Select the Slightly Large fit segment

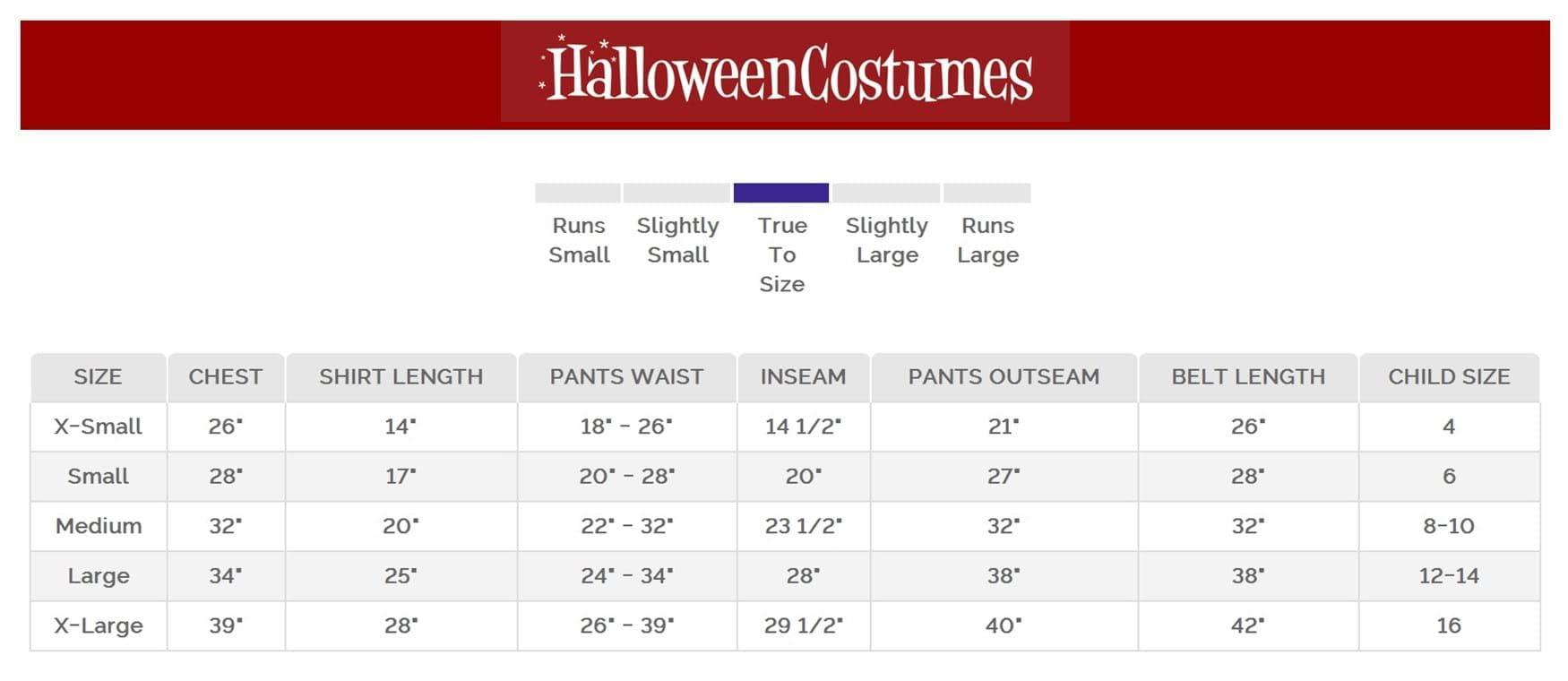tap(886, 193)
